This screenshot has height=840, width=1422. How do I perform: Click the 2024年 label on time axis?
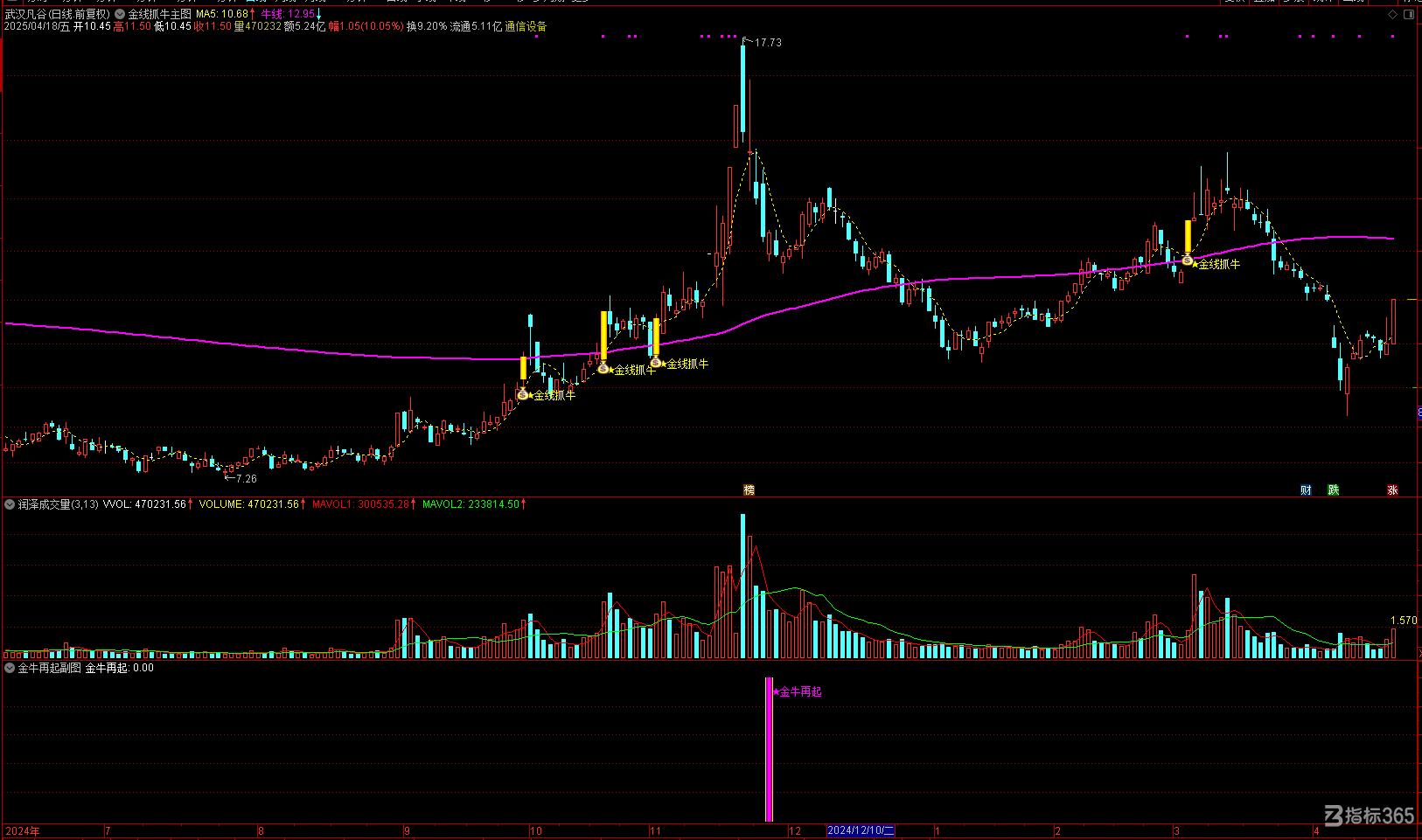[x=22, y=830]
